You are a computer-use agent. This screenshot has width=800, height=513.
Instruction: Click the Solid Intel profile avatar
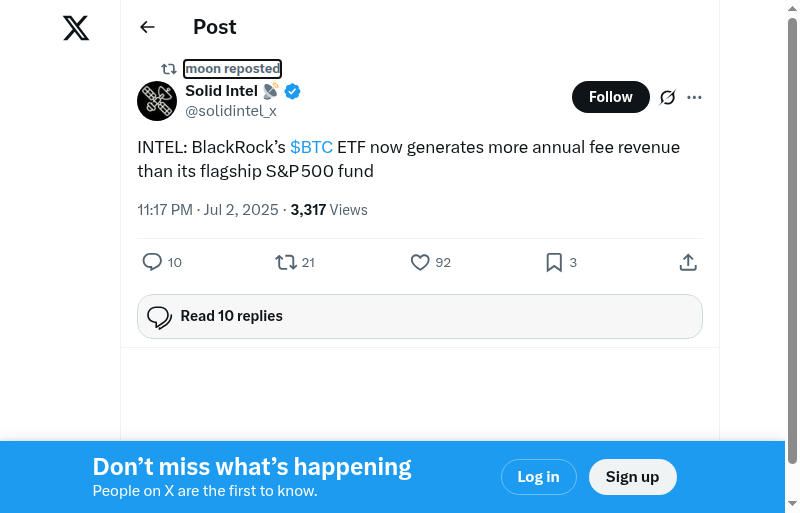pyautogui.click(x=157, y=101)
